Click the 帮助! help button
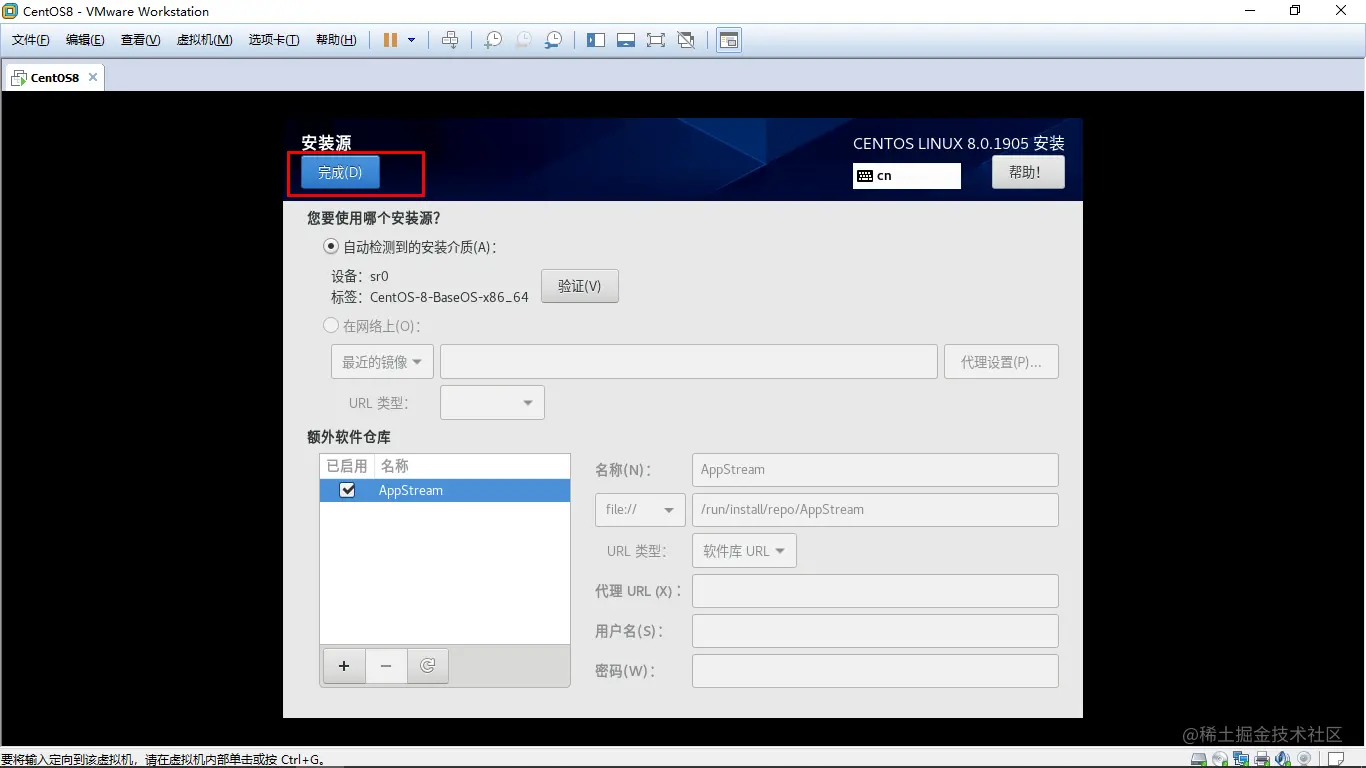1366x768 pixels. tap(1028, 172)
